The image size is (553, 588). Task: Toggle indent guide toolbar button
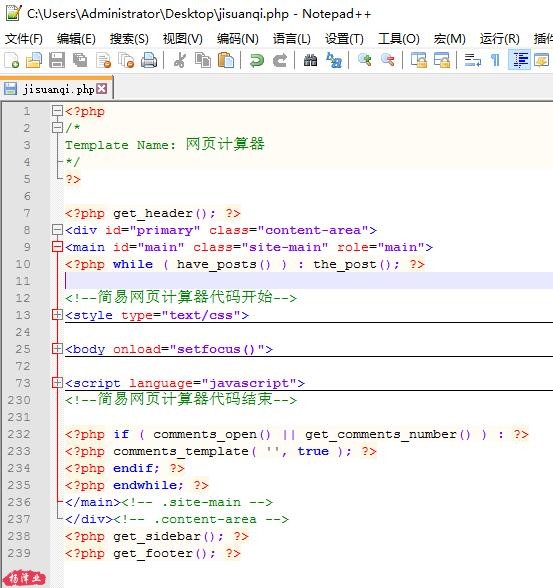coord(519,60)
